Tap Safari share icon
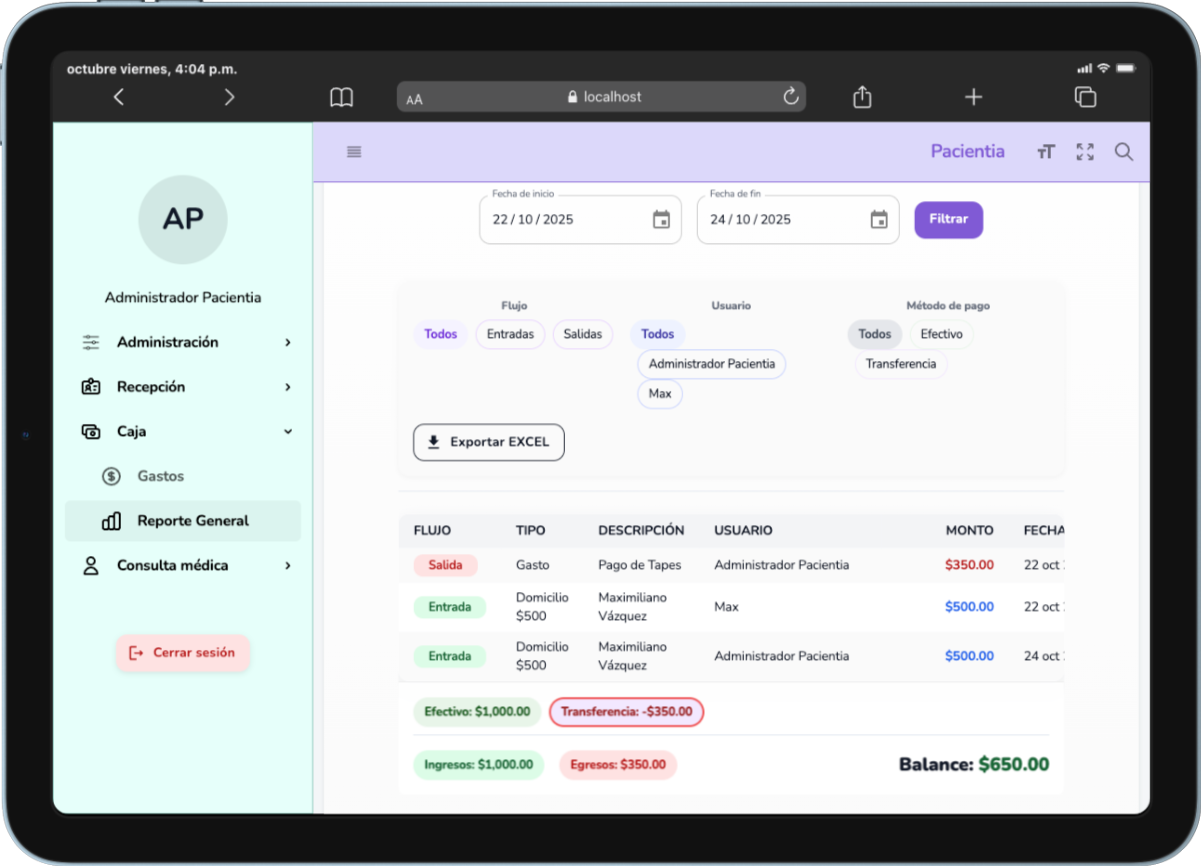Viewport: 1201px width, 866px height. 862,97
